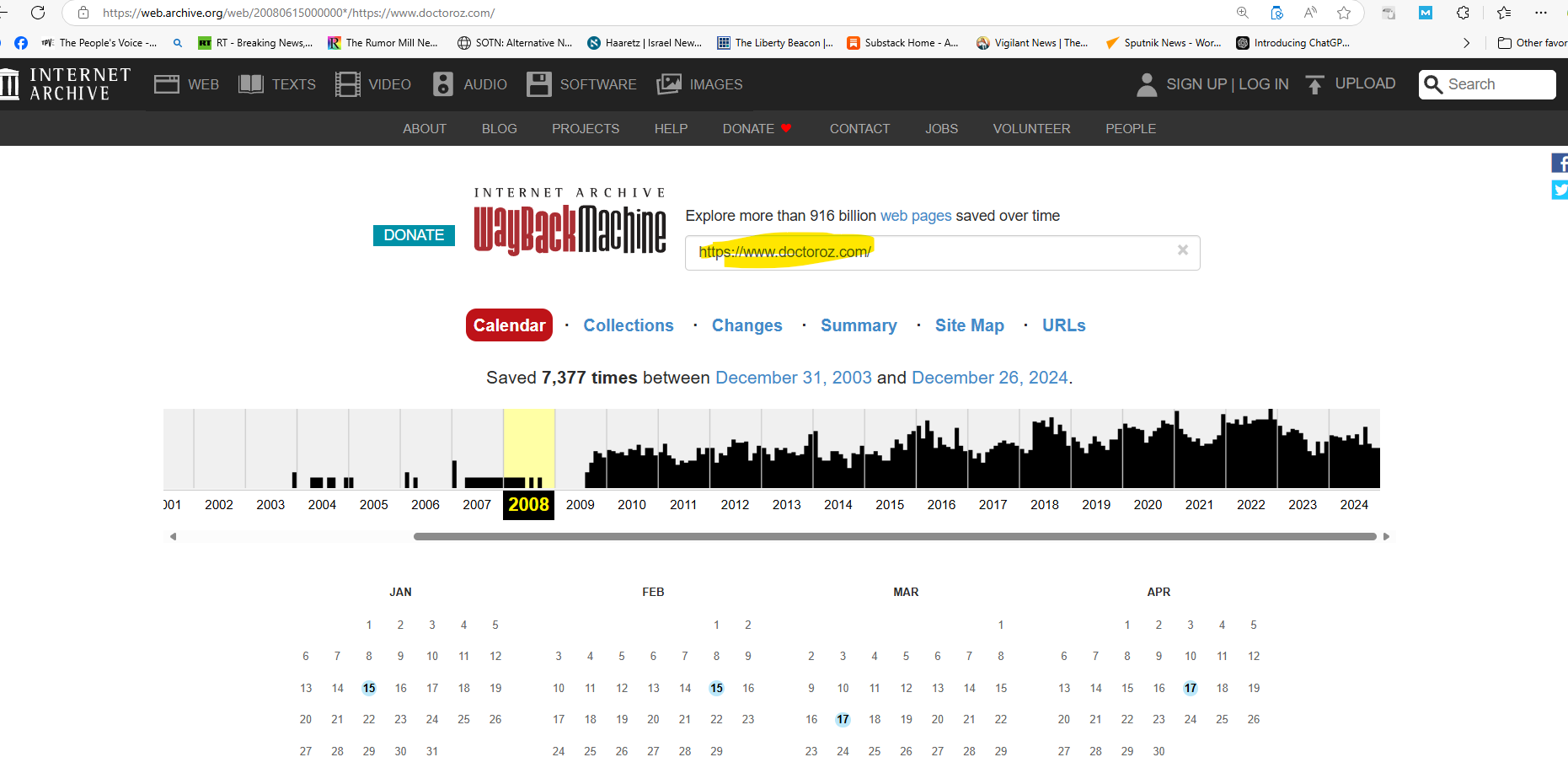Click the timeline left scroll arrow
Viewport: 1568px width, 757px height.
click(173, 536)
